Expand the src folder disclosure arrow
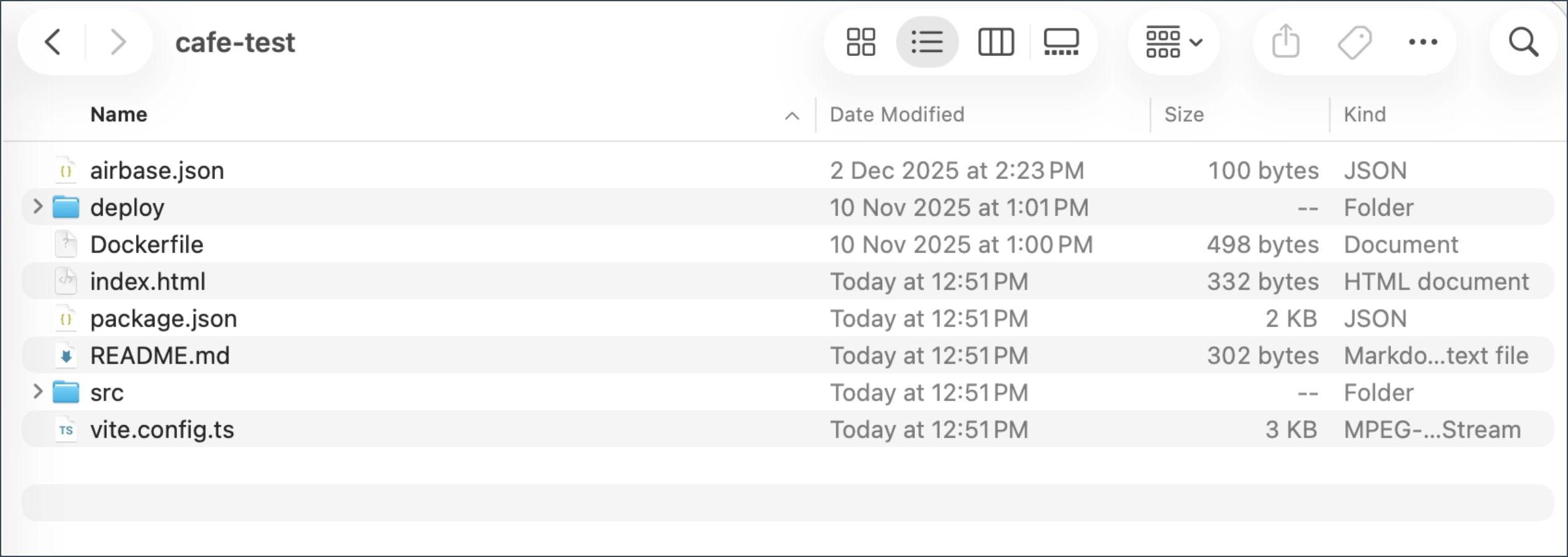Viewport: 1568px width, 557px height. click(x=37, y=392)
